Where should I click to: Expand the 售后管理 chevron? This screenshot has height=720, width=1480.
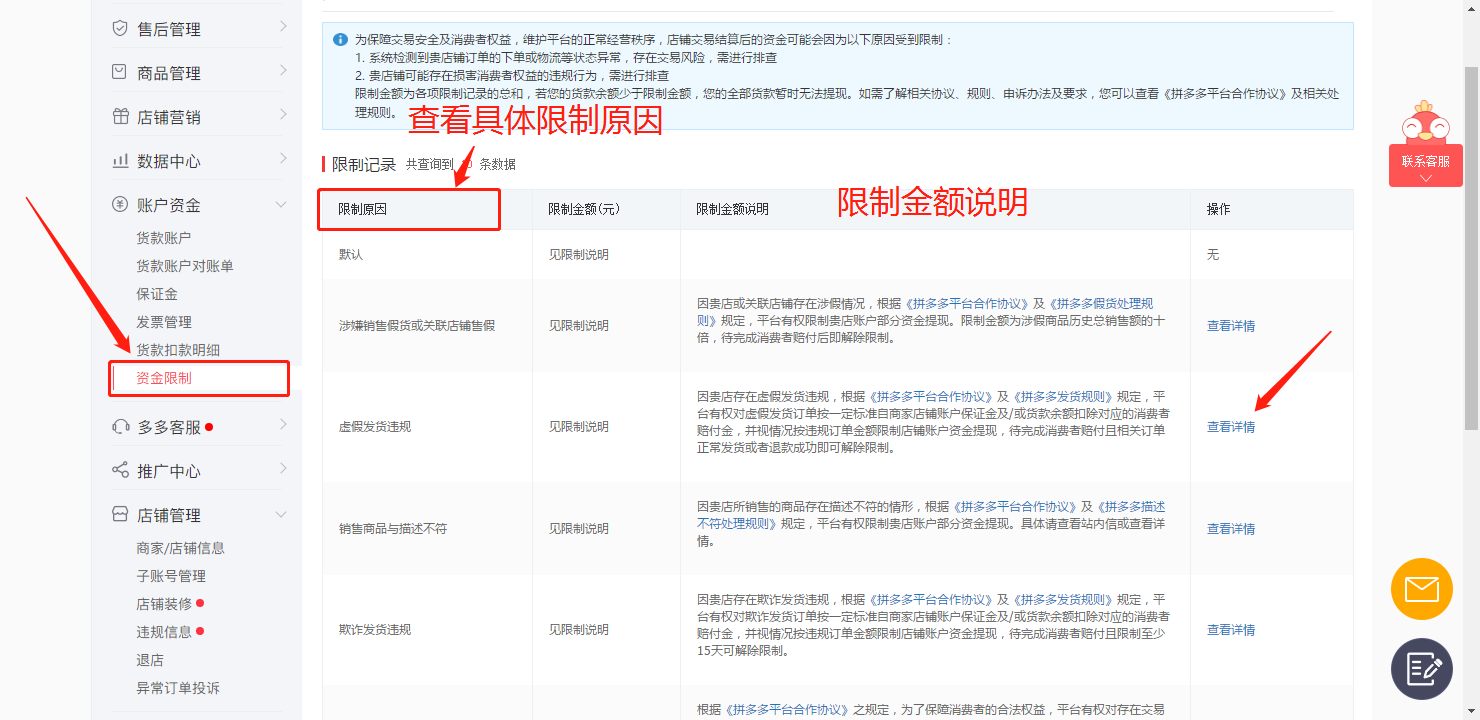point(283,26)
